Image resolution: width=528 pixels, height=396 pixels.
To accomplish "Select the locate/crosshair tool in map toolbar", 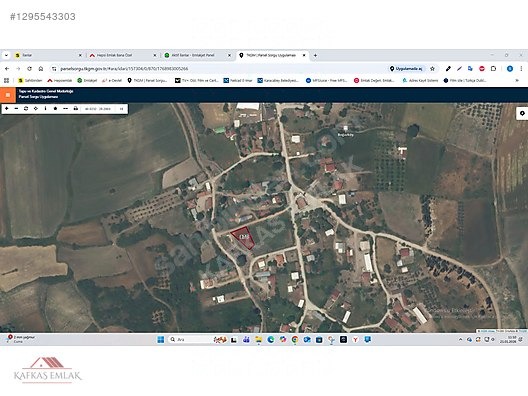I will click(x=36, y=108).
